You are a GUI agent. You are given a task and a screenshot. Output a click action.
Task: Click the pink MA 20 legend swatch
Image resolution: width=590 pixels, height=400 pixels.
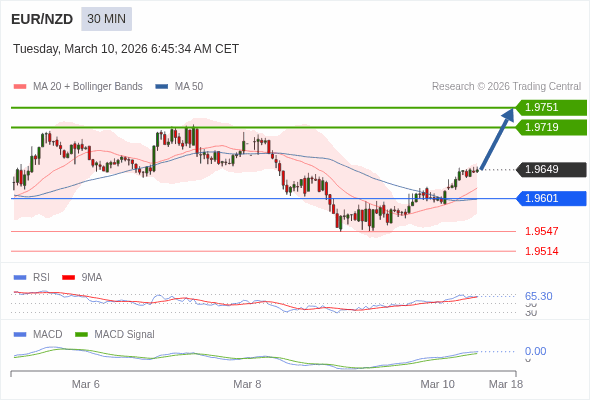coord(20,87)
